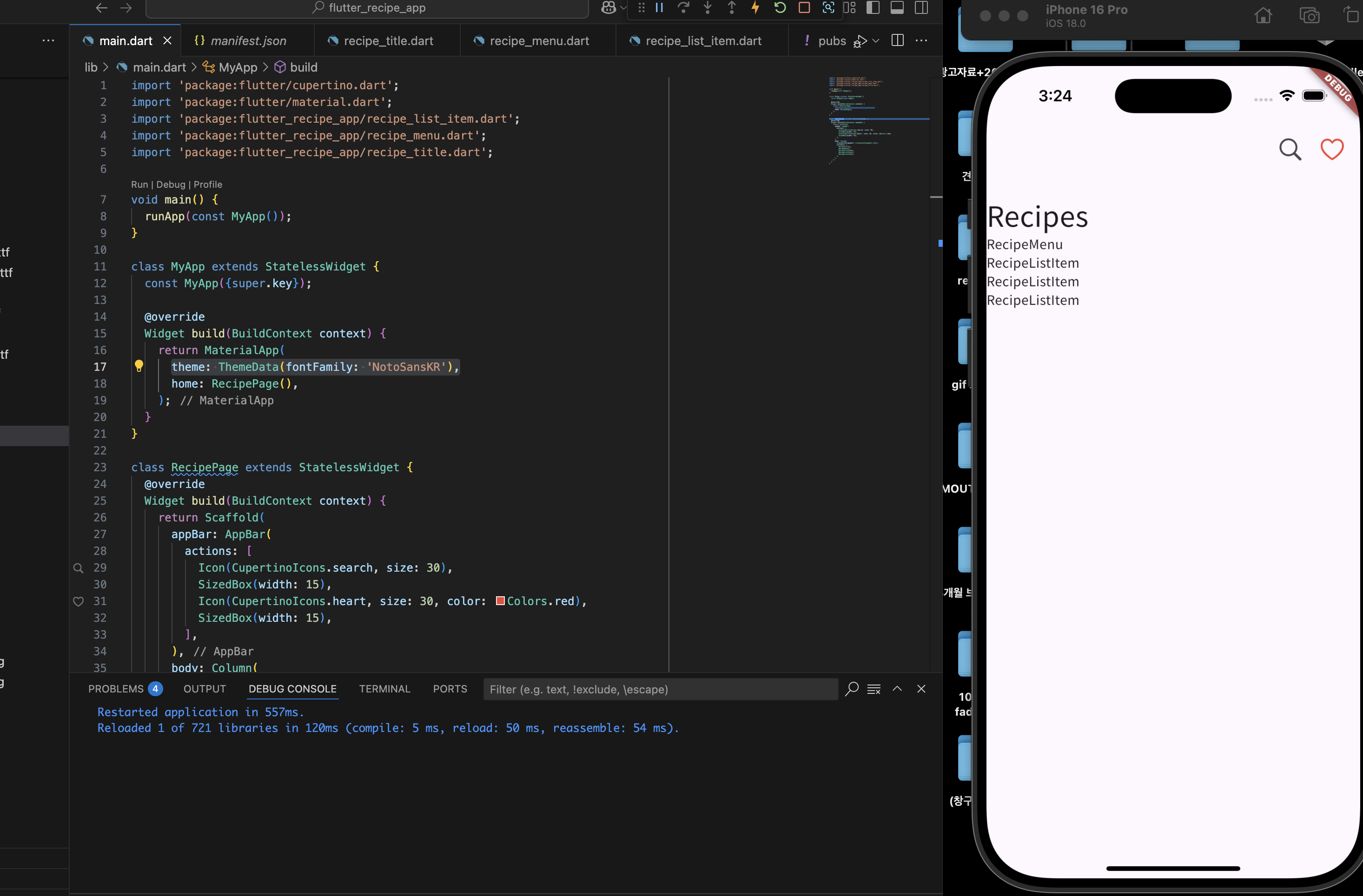Click the code minimap
Screen dimensions: 1363x896
pos(879,120)
